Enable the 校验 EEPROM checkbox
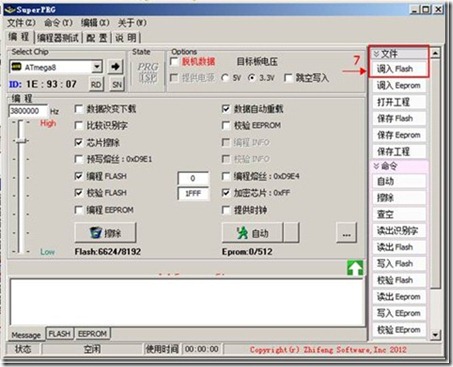 [226, 126]
